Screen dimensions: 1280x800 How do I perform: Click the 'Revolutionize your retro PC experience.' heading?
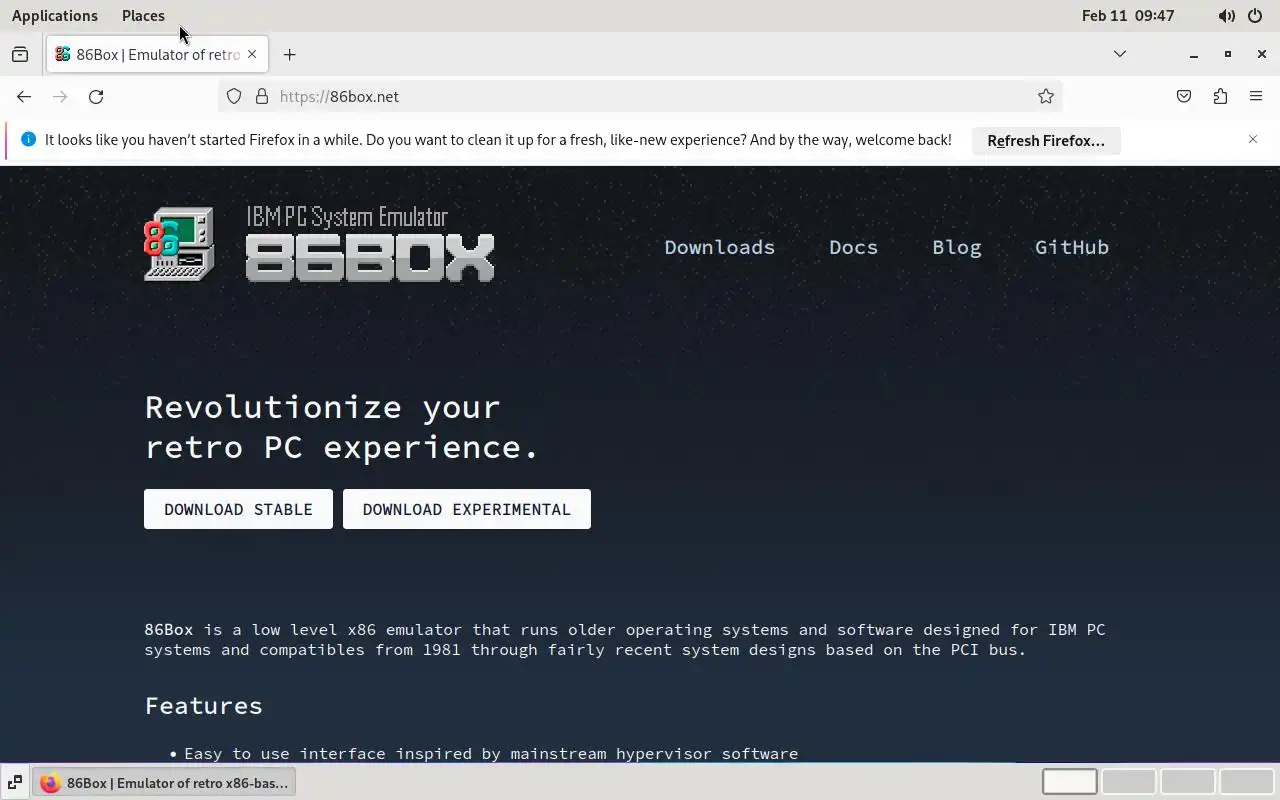(342, 427)
